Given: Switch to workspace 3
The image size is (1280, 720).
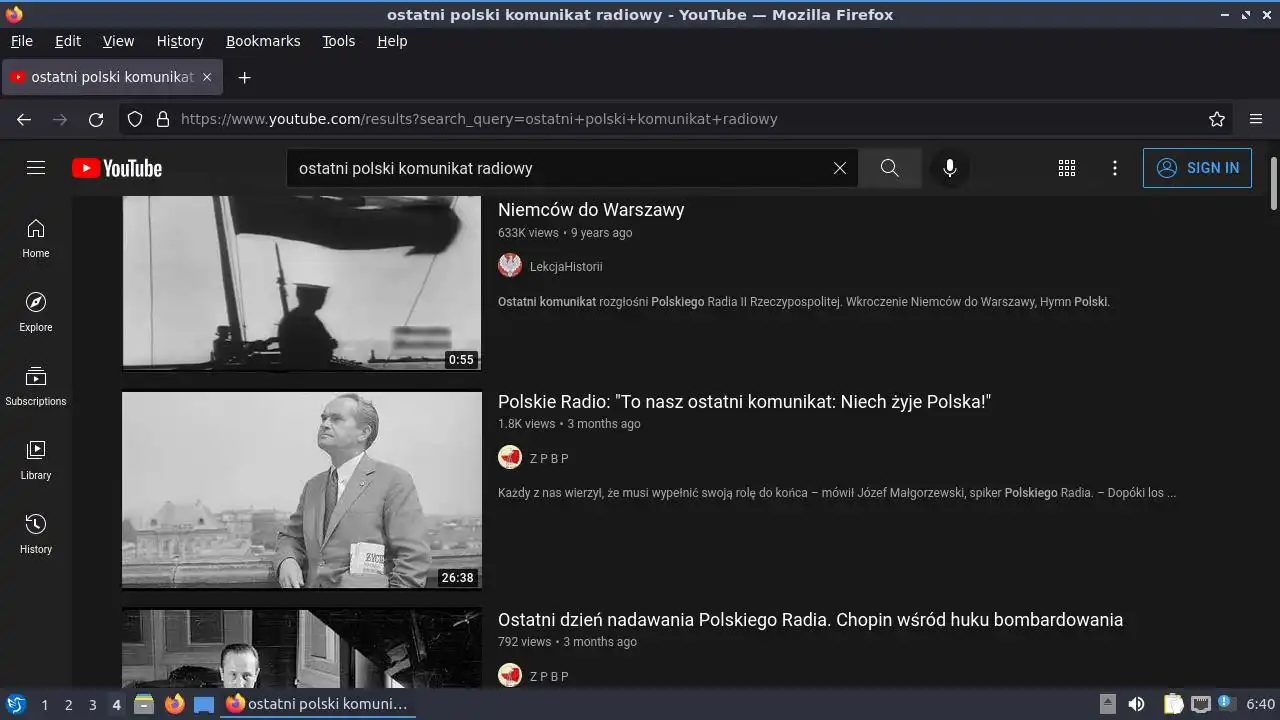Looking at the screenshot, I should [92, 705].
